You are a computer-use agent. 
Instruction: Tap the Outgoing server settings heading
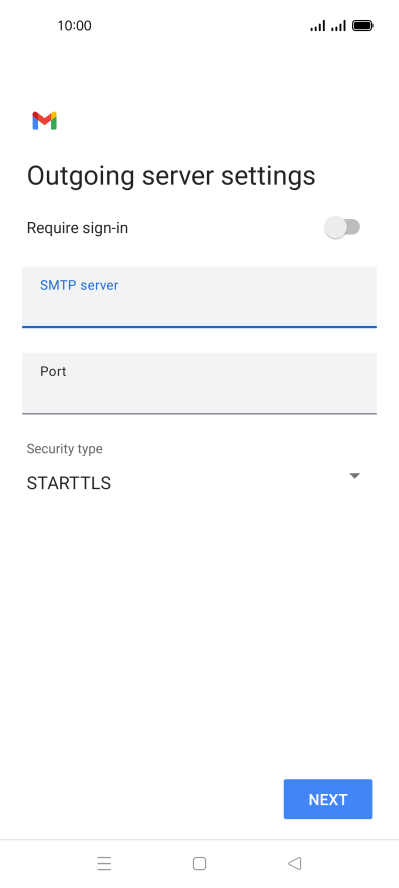tap(171, 176)
